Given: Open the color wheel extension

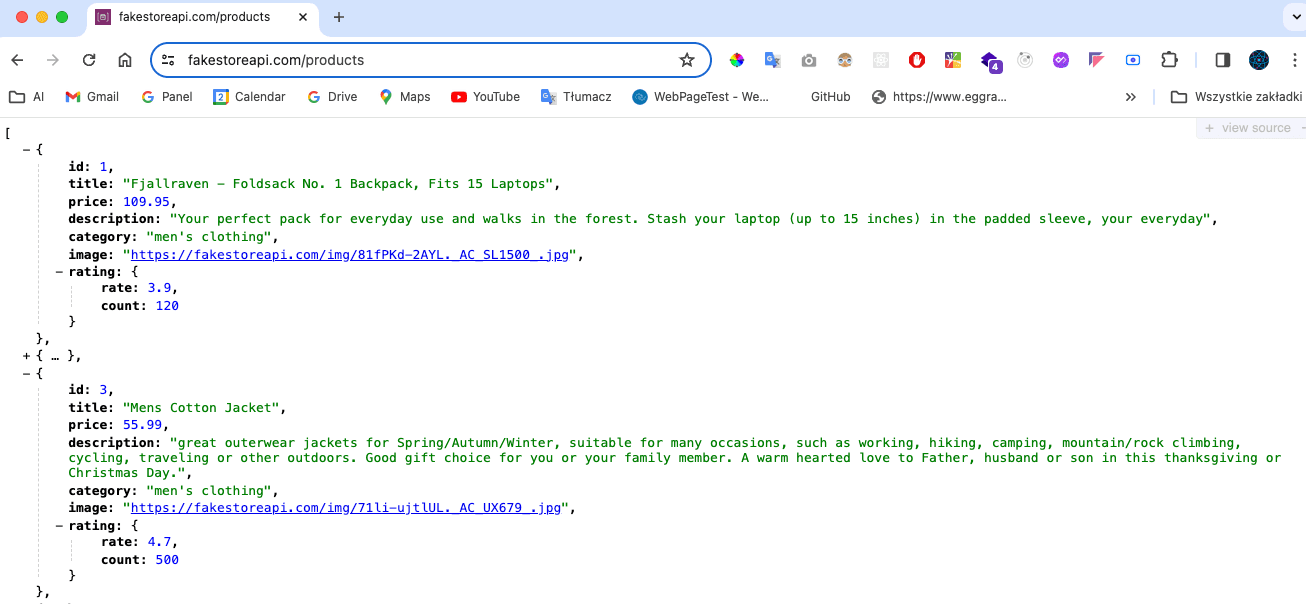Looking at the screenshot, I should (737, 60).
